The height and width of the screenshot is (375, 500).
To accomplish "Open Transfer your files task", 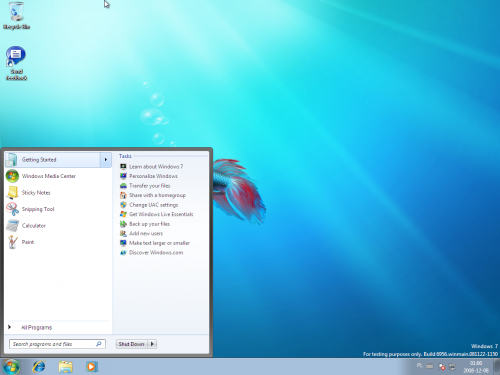I will tap(150, 186).
